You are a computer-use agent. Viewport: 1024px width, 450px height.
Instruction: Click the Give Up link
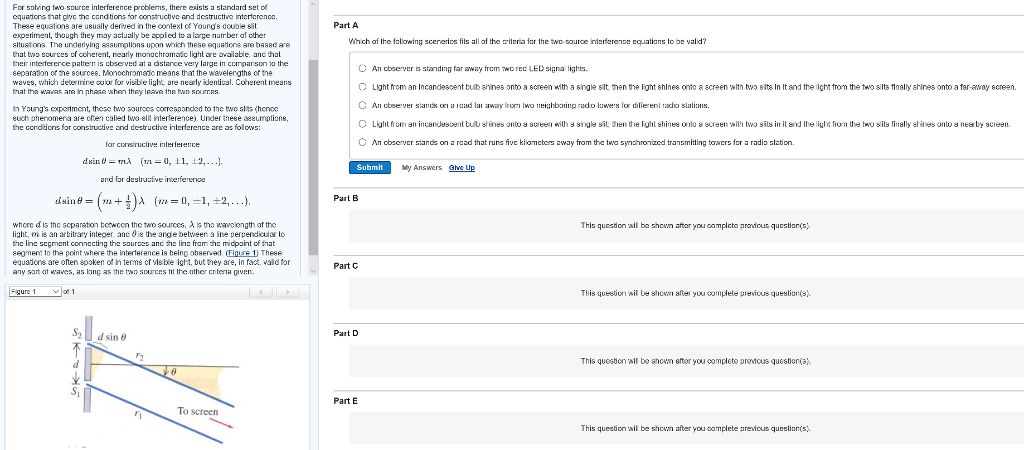coord(460,167)
